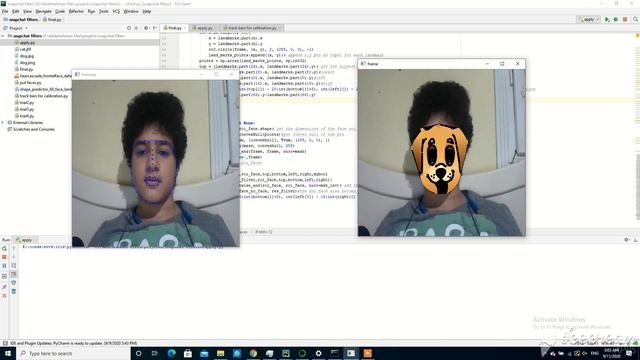Open the Code menu
The width and height of the screenshot is (640, 360).
(60, 11)
